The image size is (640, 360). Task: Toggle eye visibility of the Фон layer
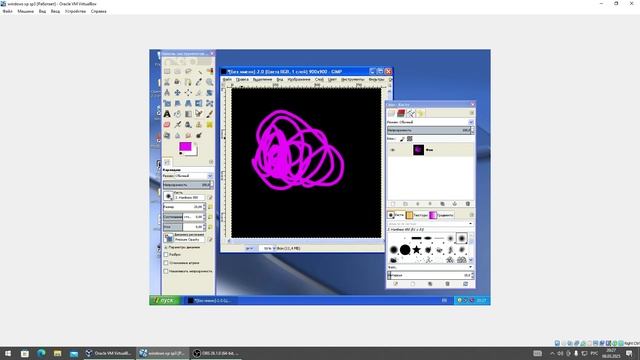(393, 150)
